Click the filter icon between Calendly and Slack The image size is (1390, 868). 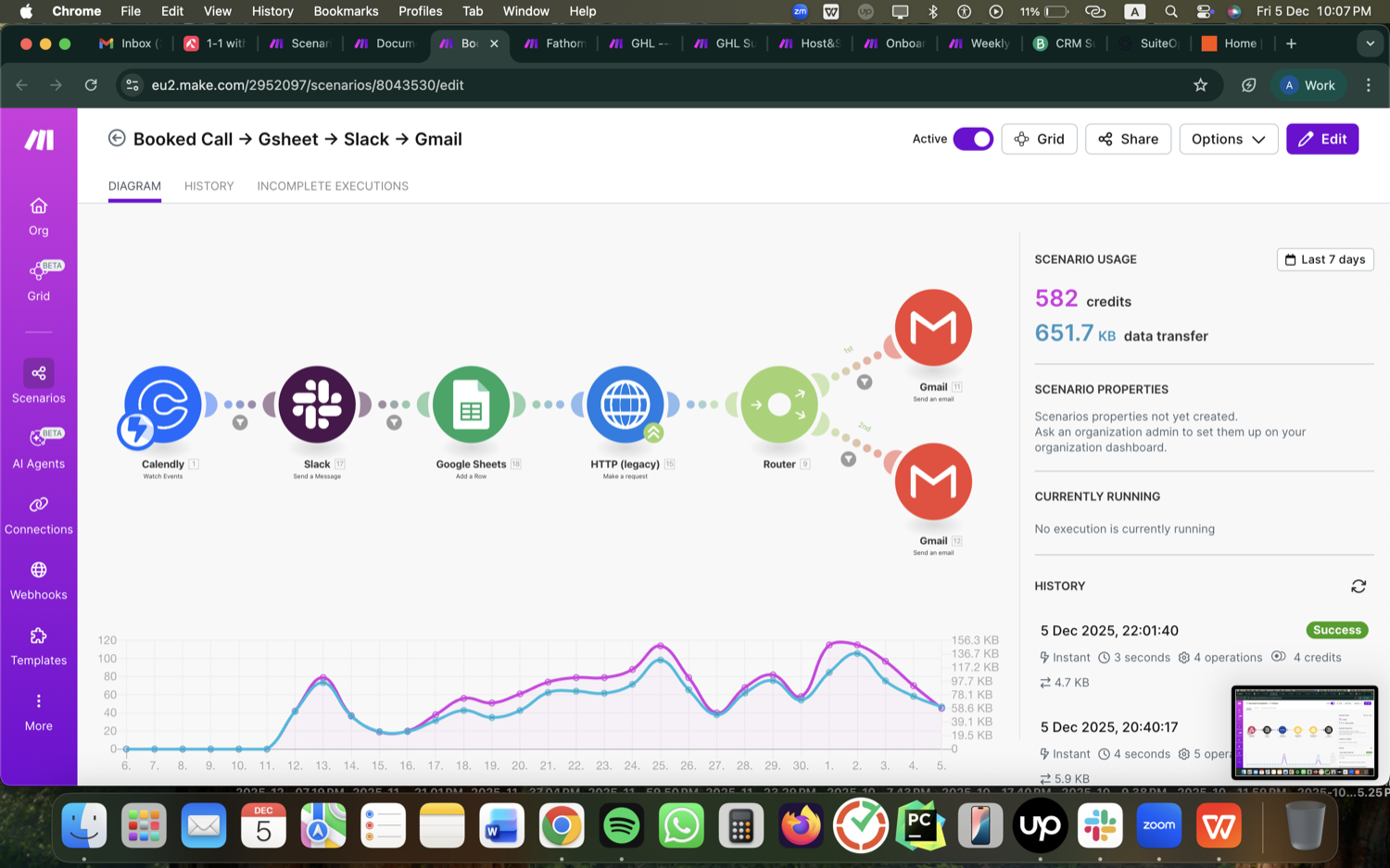click(240, 422)
